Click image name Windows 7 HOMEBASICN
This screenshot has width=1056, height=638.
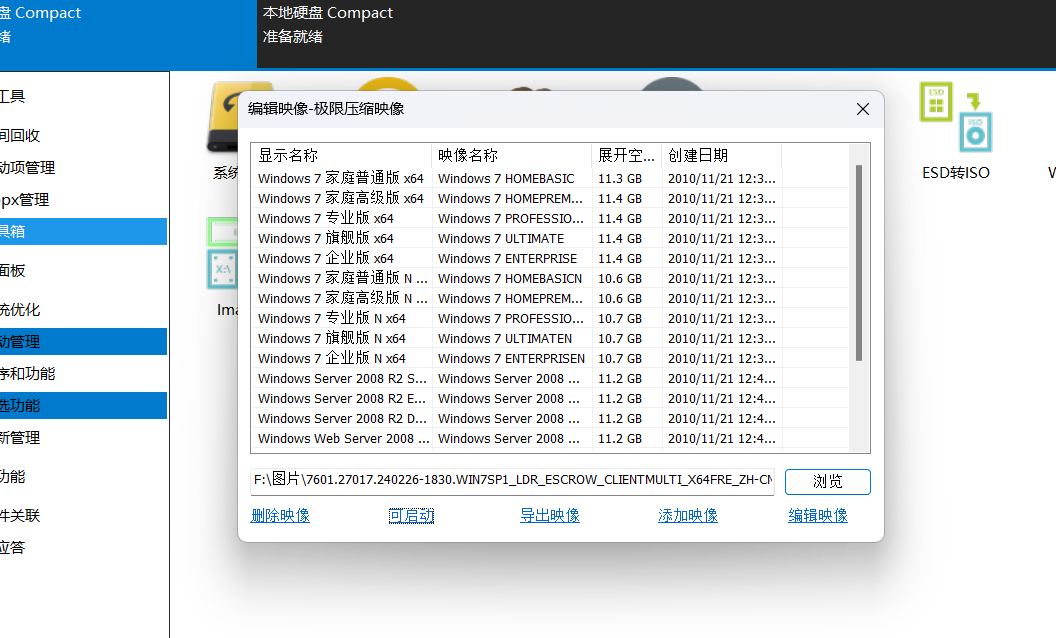(x=510, y=278)
